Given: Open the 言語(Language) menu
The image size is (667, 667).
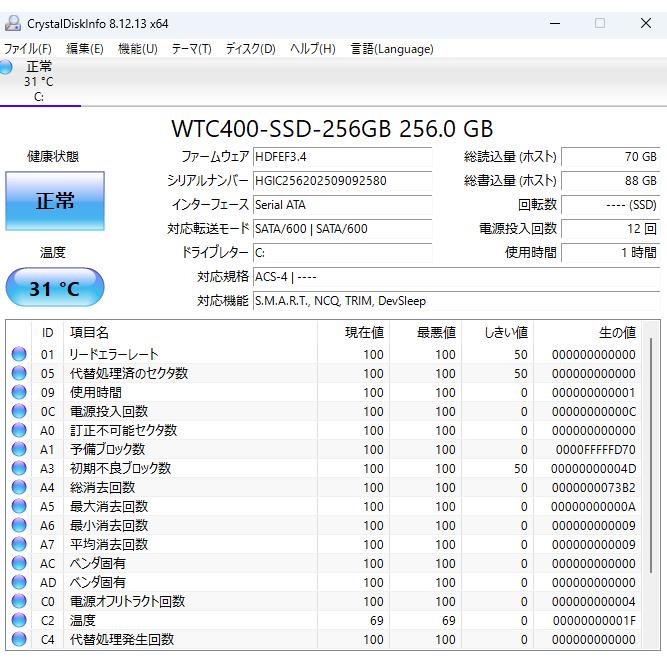Looking at the screenshot, I should pos(392,49).
